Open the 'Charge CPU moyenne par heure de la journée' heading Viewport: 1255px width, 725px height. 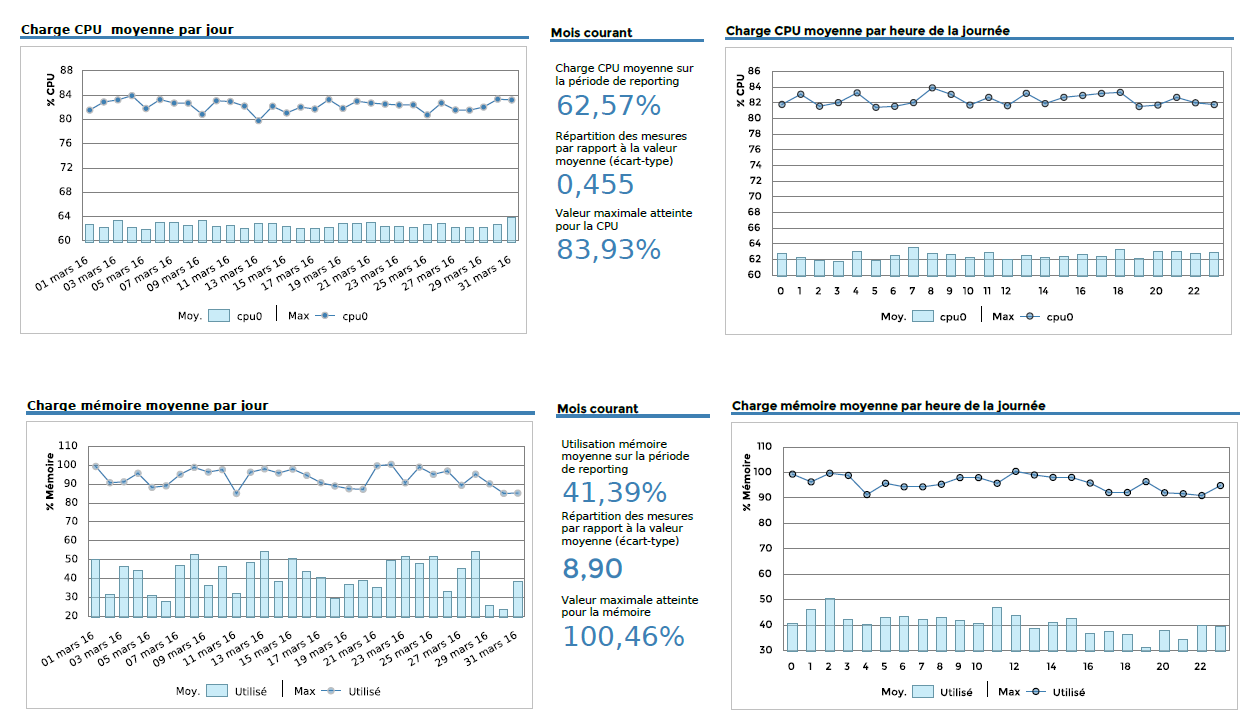(x=867, y=30)
